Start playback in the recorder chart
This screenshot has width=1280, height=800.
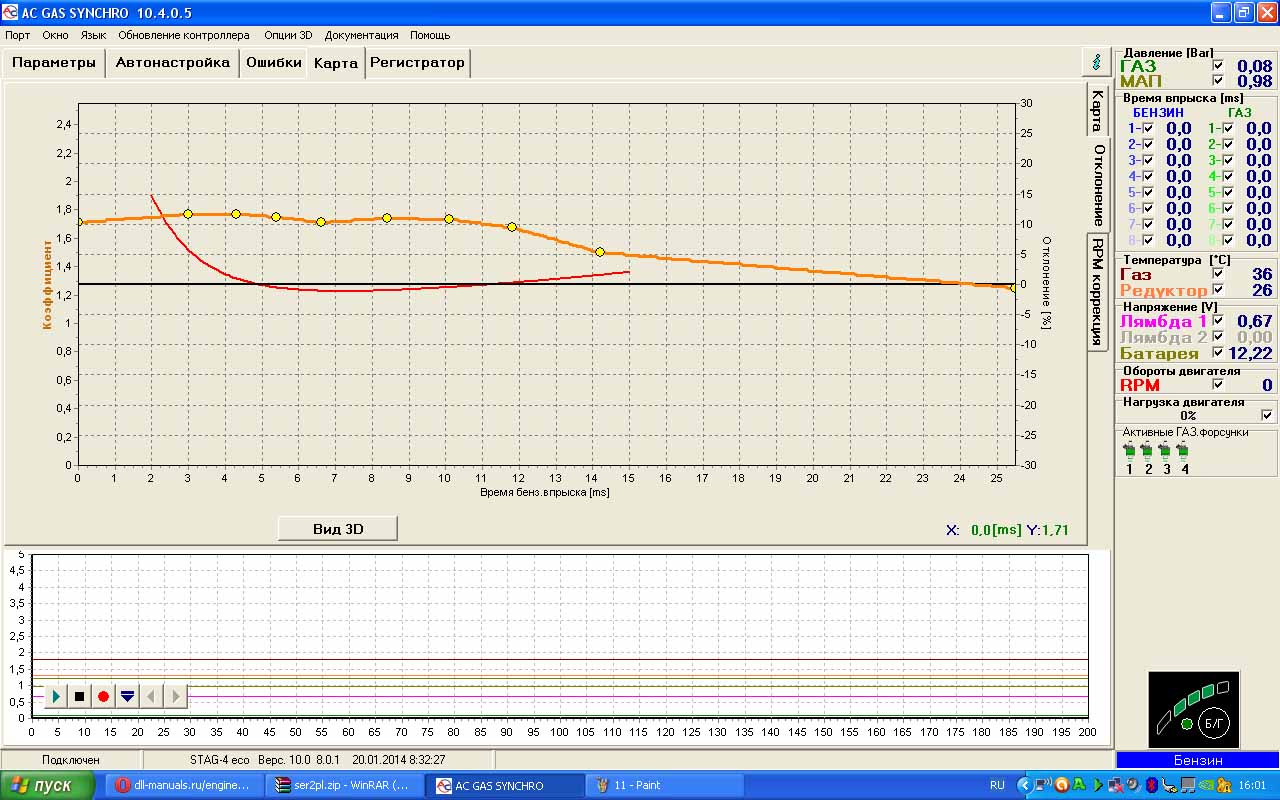pyautogui.click(x=56, y=696)
